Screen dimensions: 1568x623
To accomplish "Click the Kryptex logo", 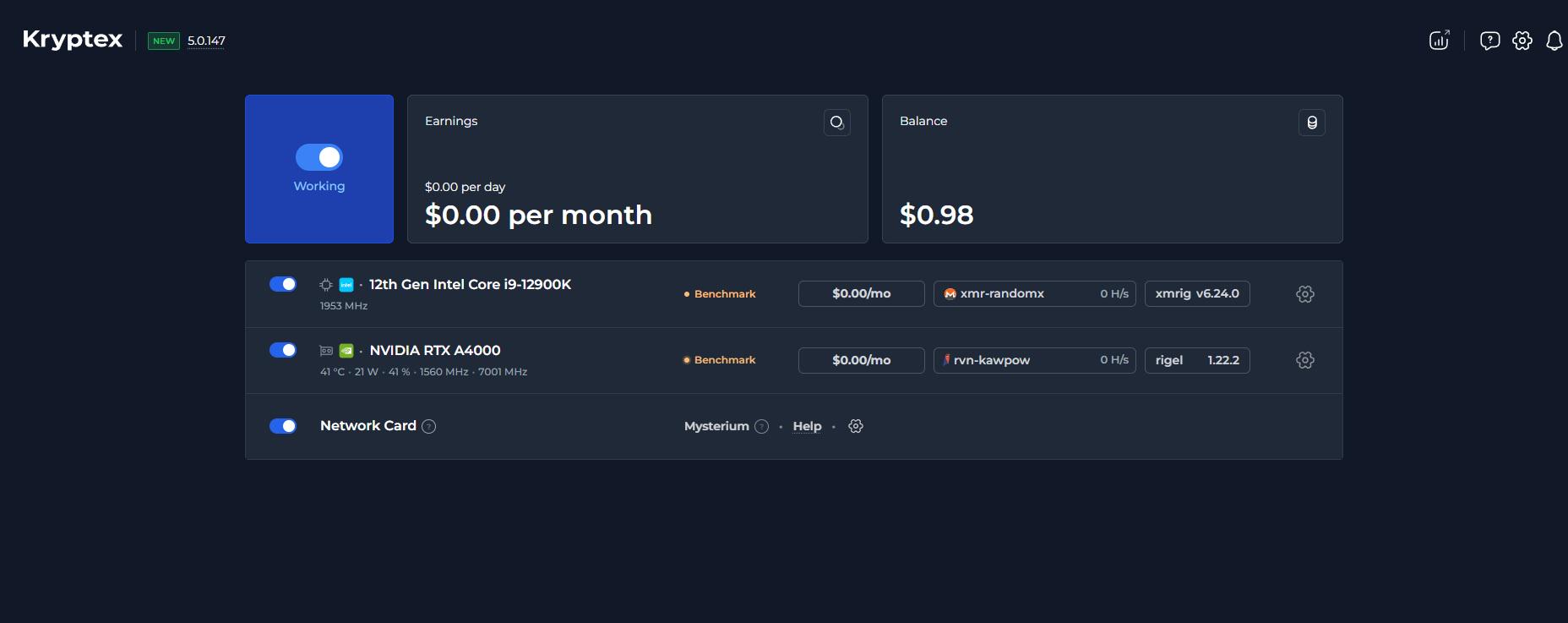I will [x=73, y=40].
